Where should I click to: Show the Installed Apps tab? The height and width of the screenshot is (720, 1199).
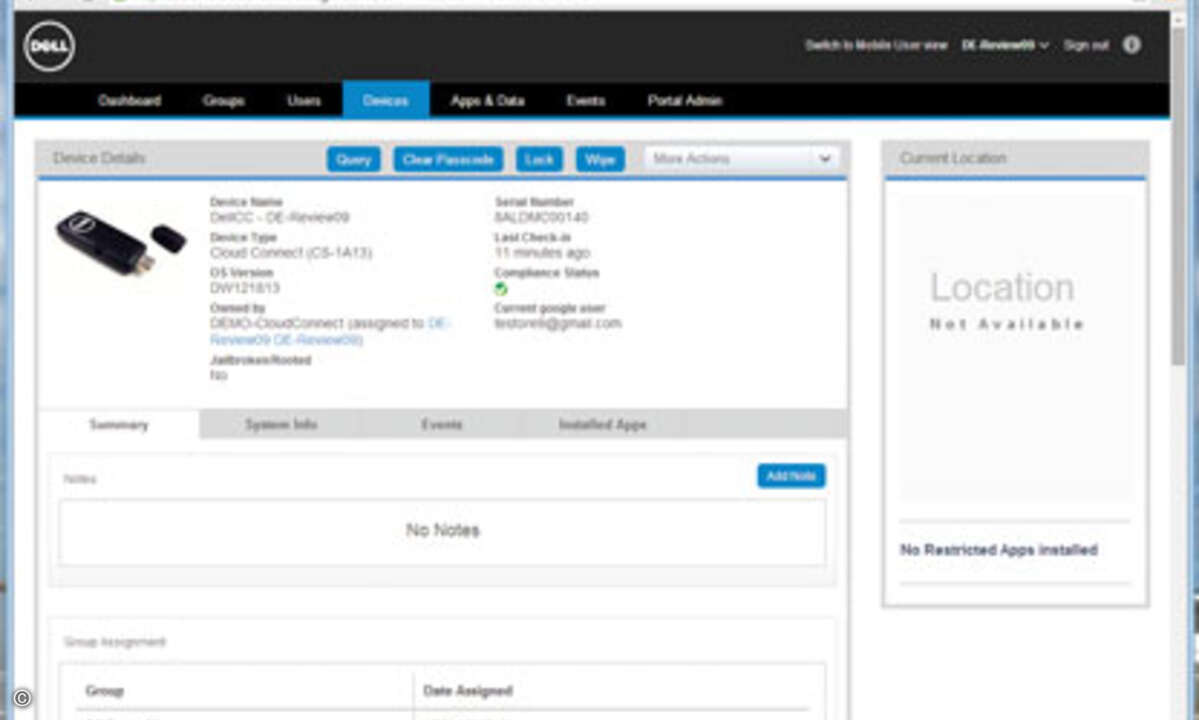(x=603, y=424)
